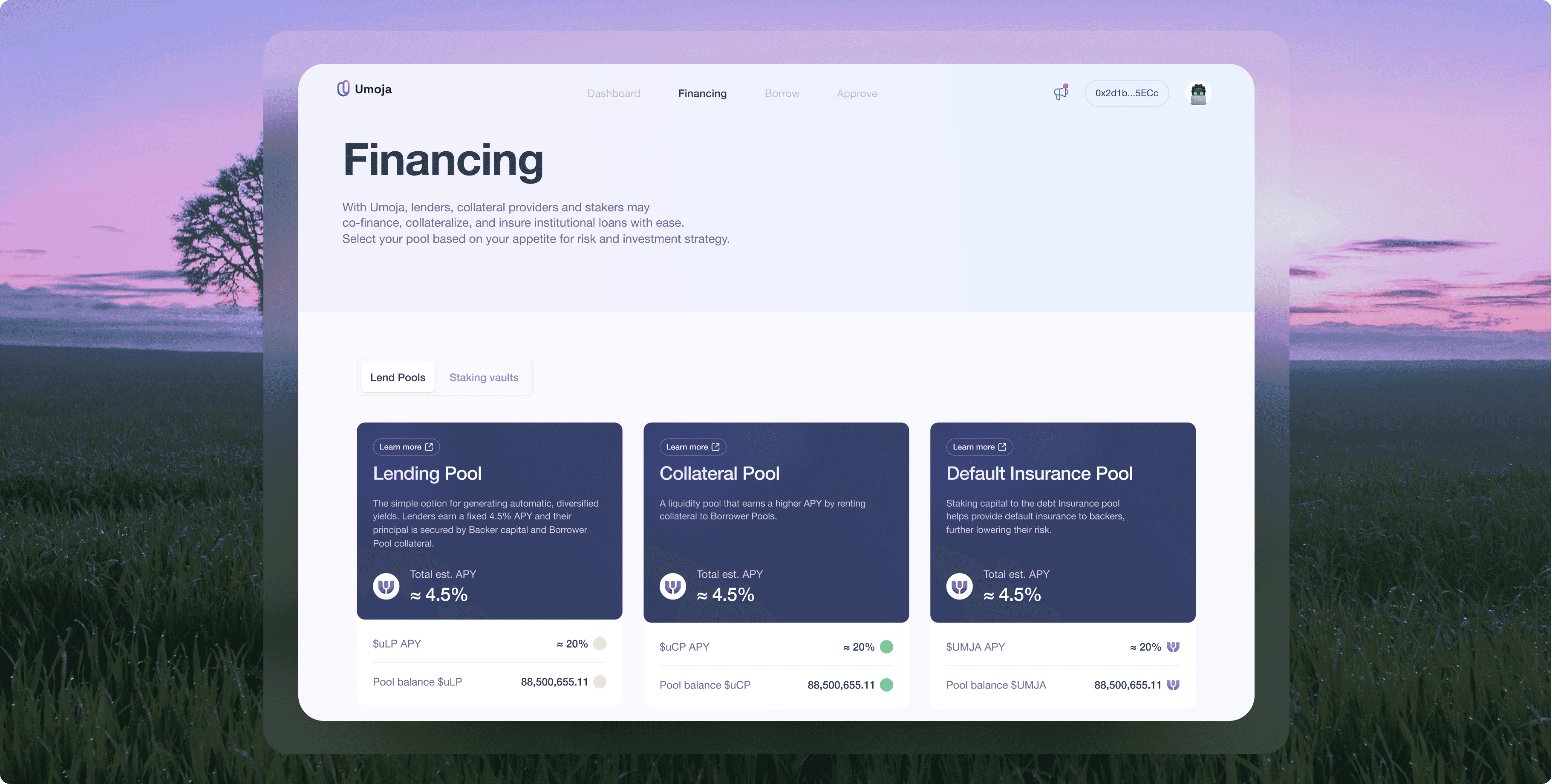Click Default Insurance Pool's token icon

click(959, 586)
